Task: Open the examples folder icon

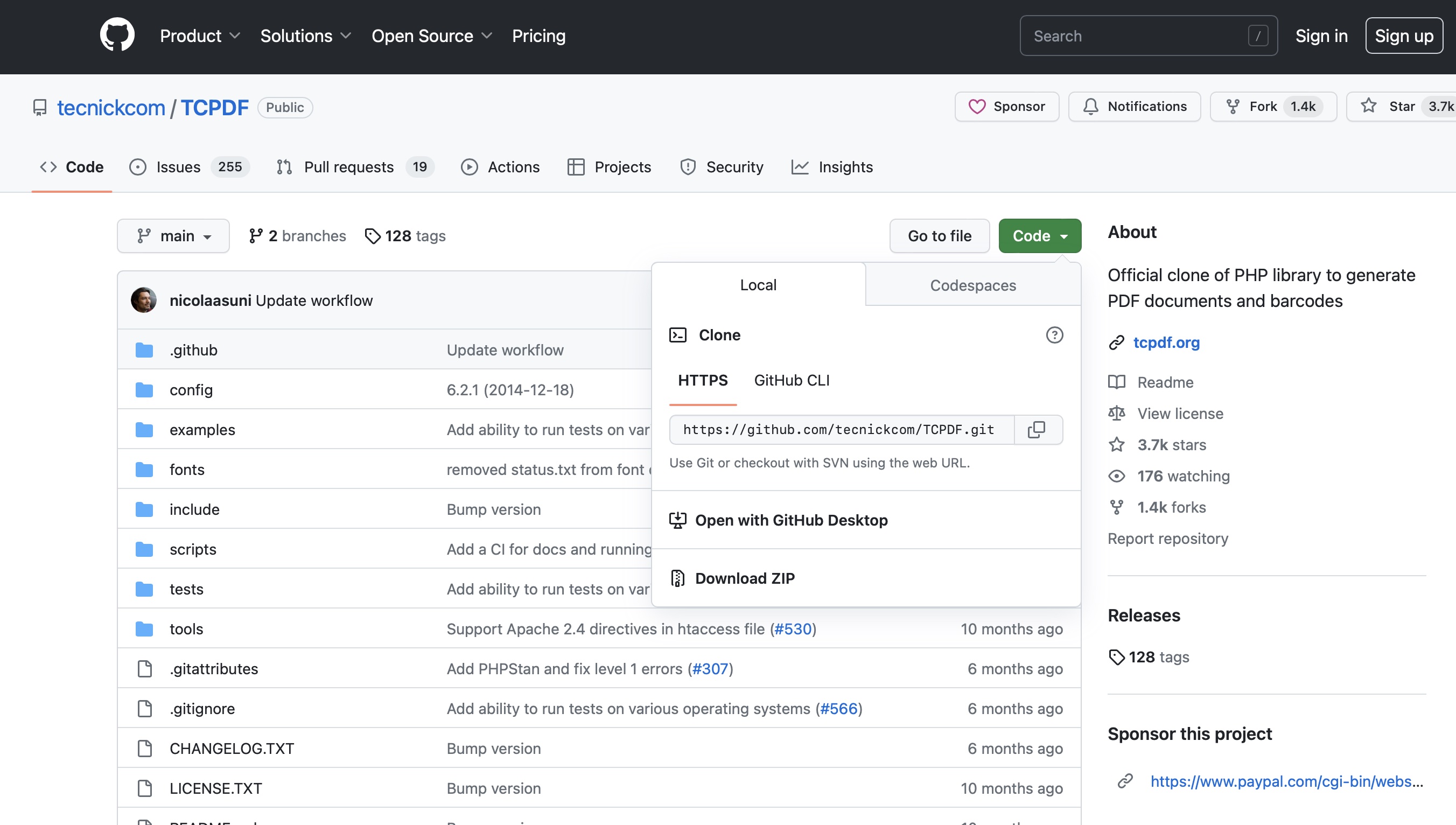Action: [x=144, y=430]
